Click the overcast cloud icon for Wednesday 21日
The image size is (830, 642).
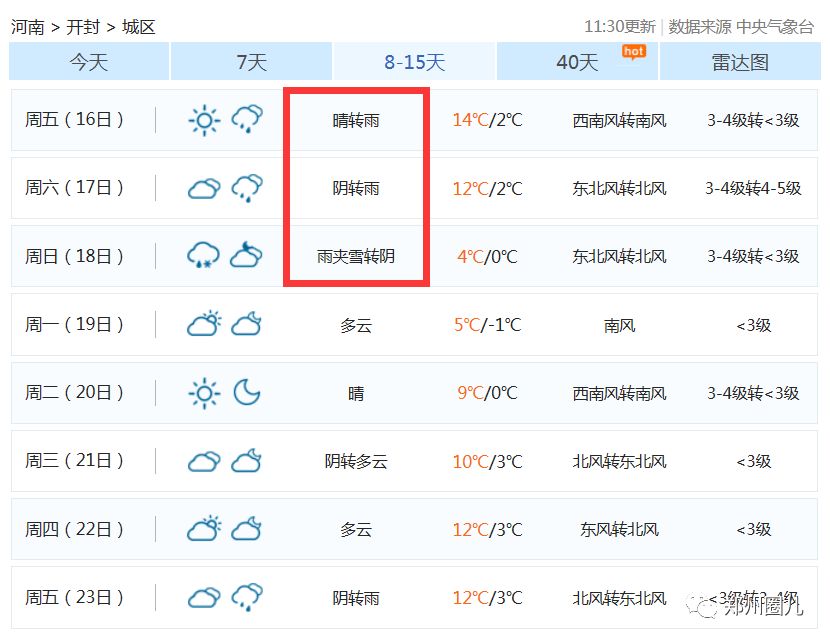[204, 461]
